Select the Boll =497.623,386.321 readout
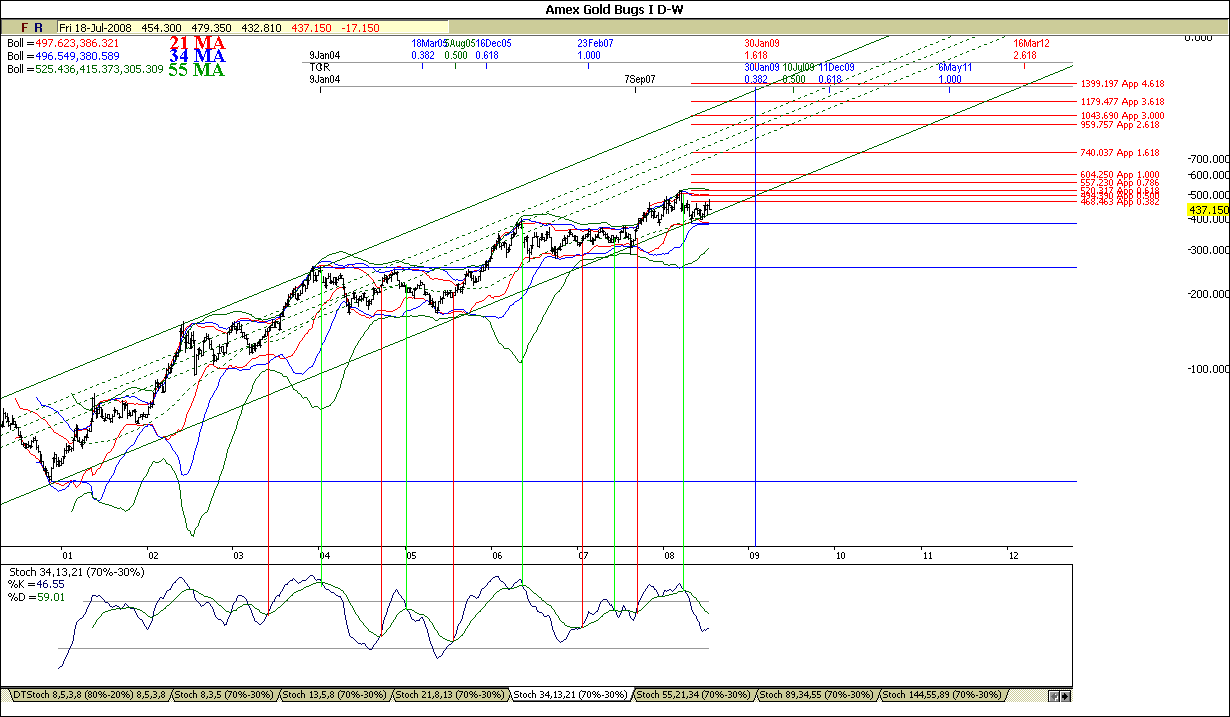The height and width of the screenshot is (717, 1230). click(63, 43)
